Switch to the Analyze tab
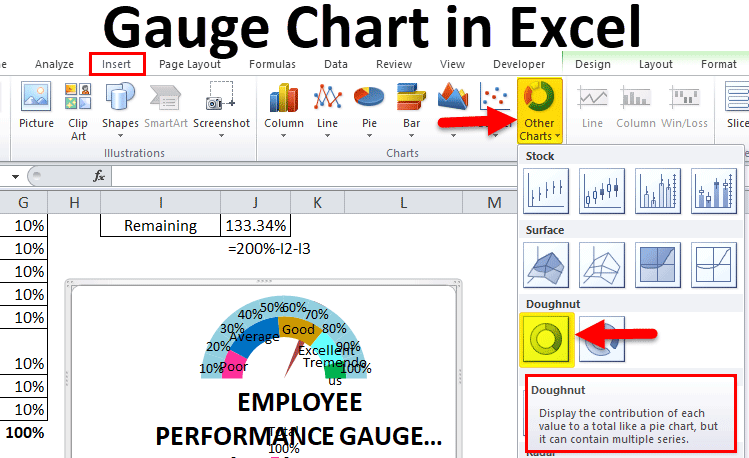 point(54,64)
